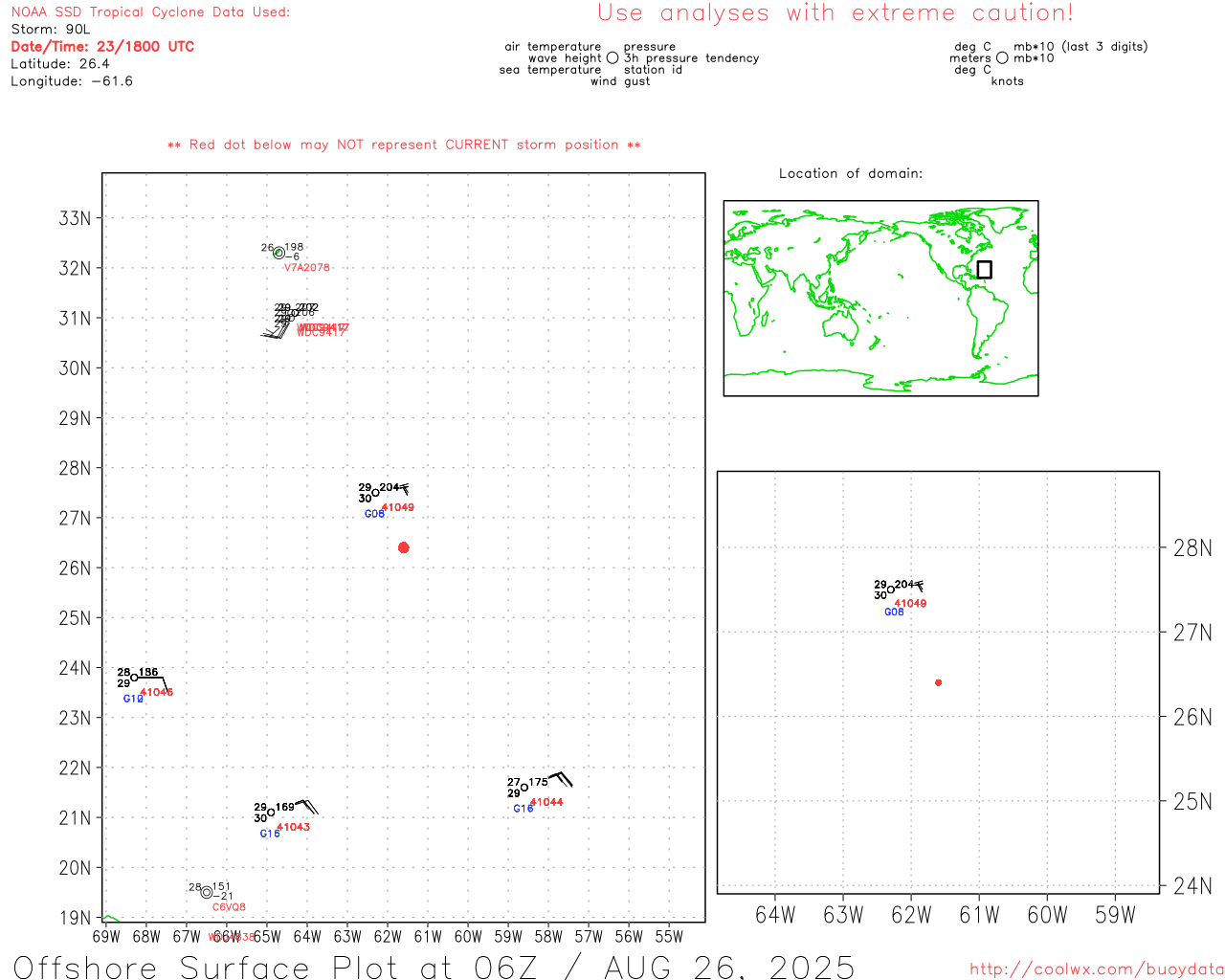The height and width of the screenshot is (980, 1225).
Task: Click station ID 41043
Action: (x=293, y=828)
